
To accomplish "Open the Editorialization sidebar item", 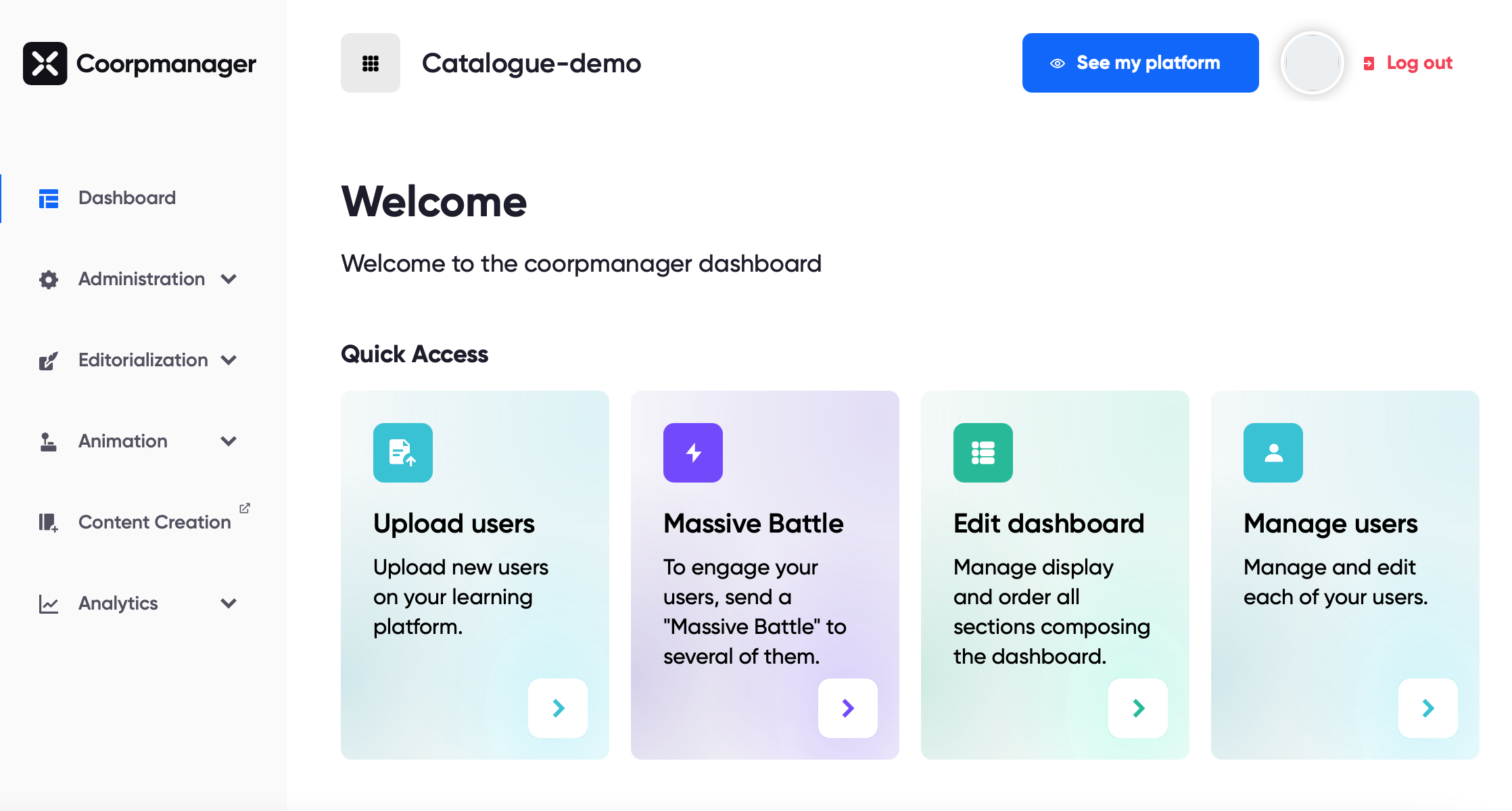I will pyautogui.click(x=143, y=360).
